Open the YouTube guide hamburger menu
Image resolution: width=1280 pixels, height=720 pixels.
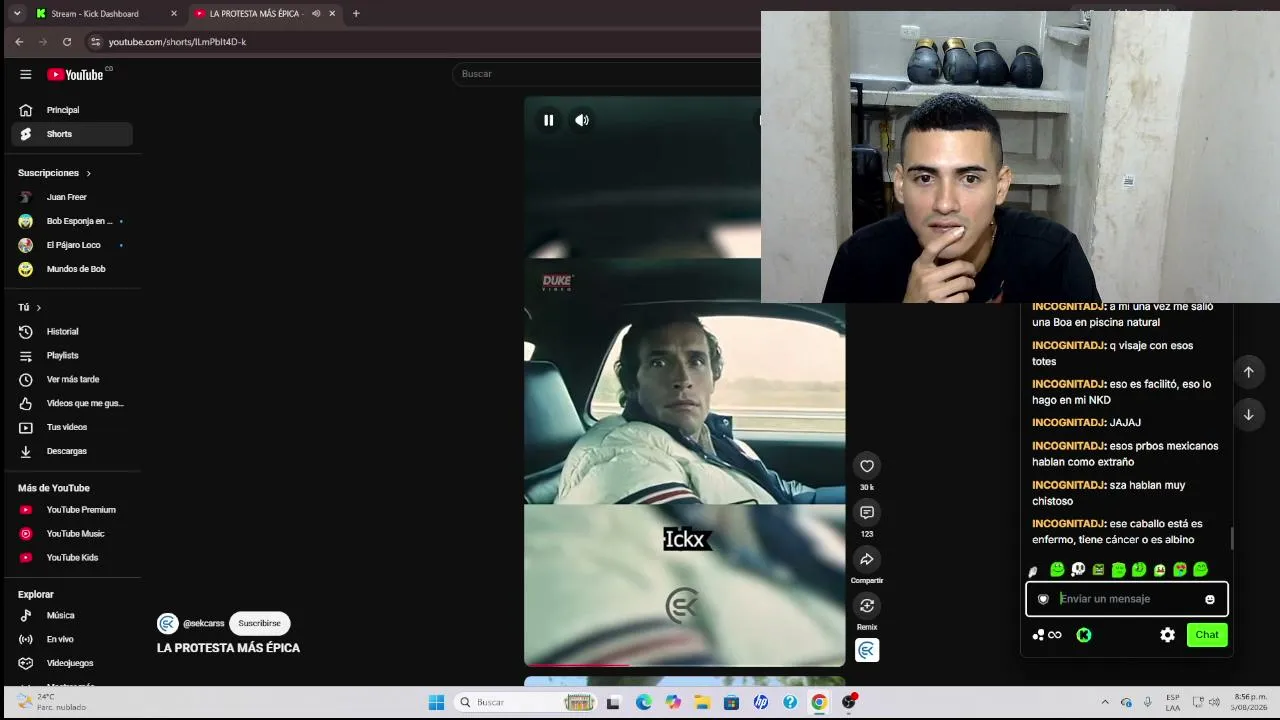coord(26,74)
